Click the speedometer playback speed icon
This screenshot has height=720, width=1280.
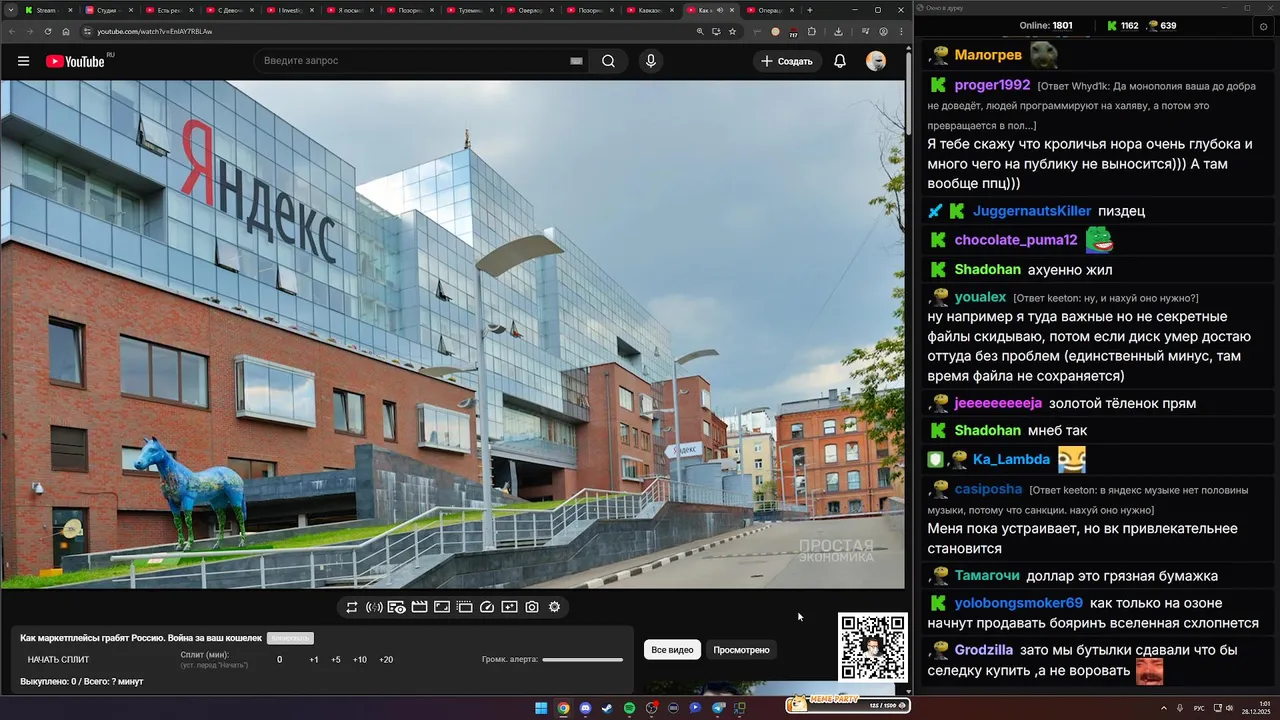[x=487, y=607]
